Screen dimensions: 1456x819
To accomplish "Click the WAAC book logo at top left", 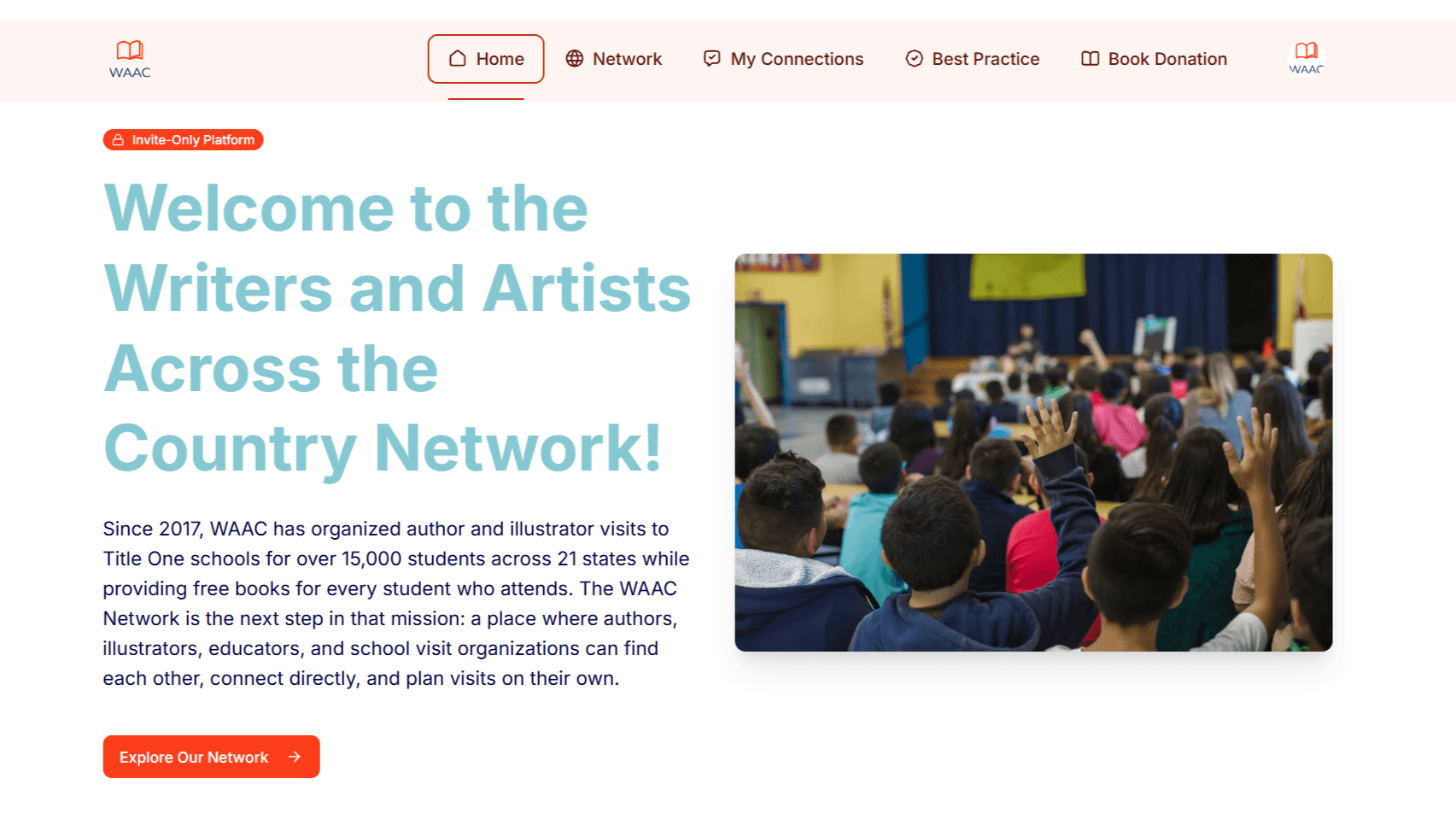I will tap(130, 59).
